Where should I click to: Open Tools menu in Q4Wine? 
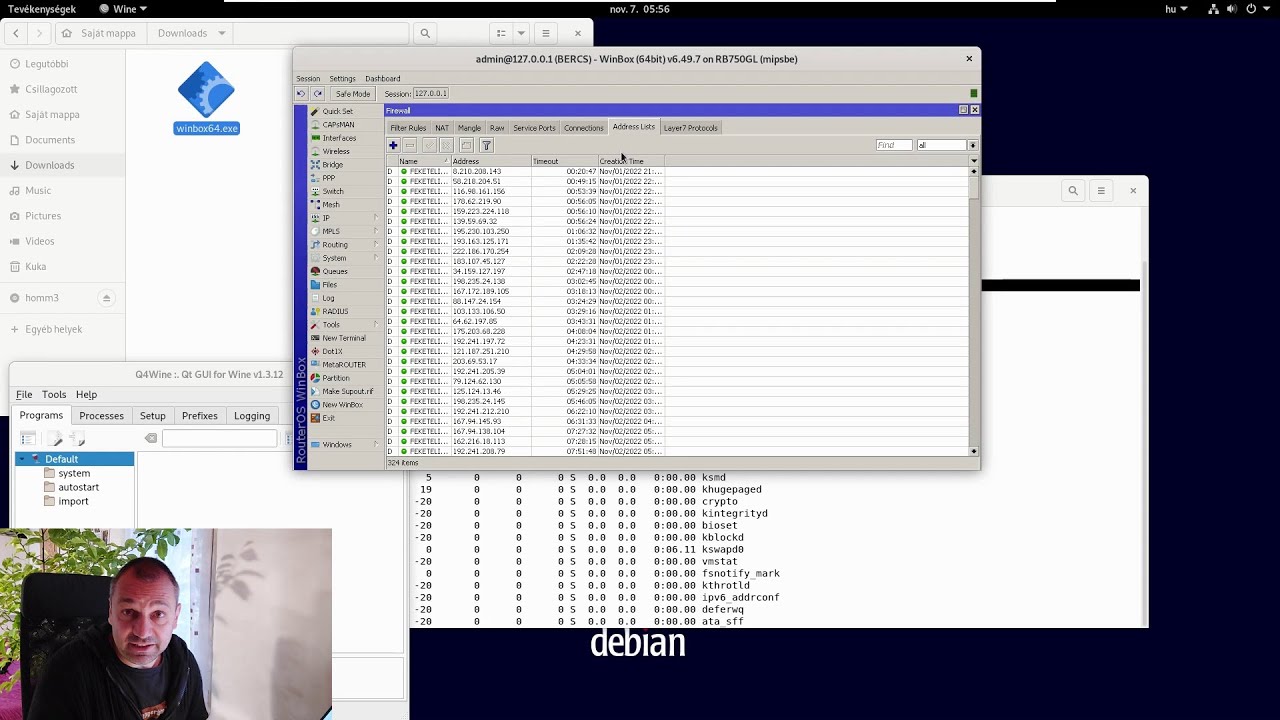click(x=54, y=394)
